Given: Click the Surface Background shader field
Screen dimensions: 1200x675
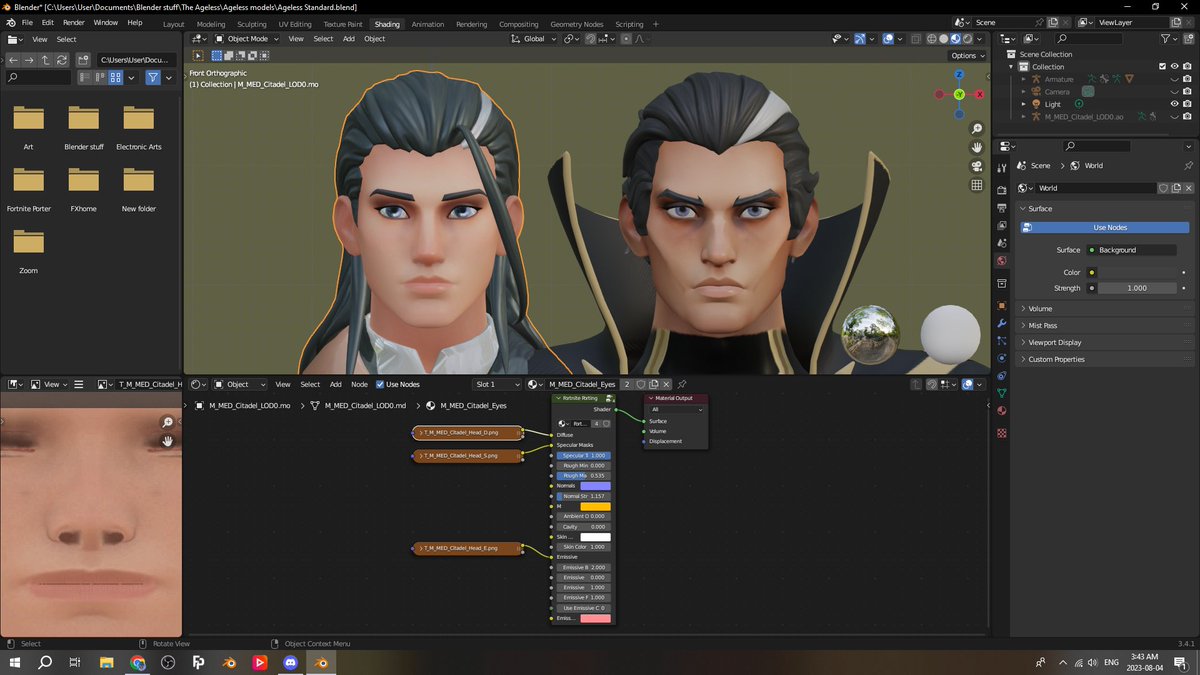Looking at the screenshot, I should pos(1130,250).
